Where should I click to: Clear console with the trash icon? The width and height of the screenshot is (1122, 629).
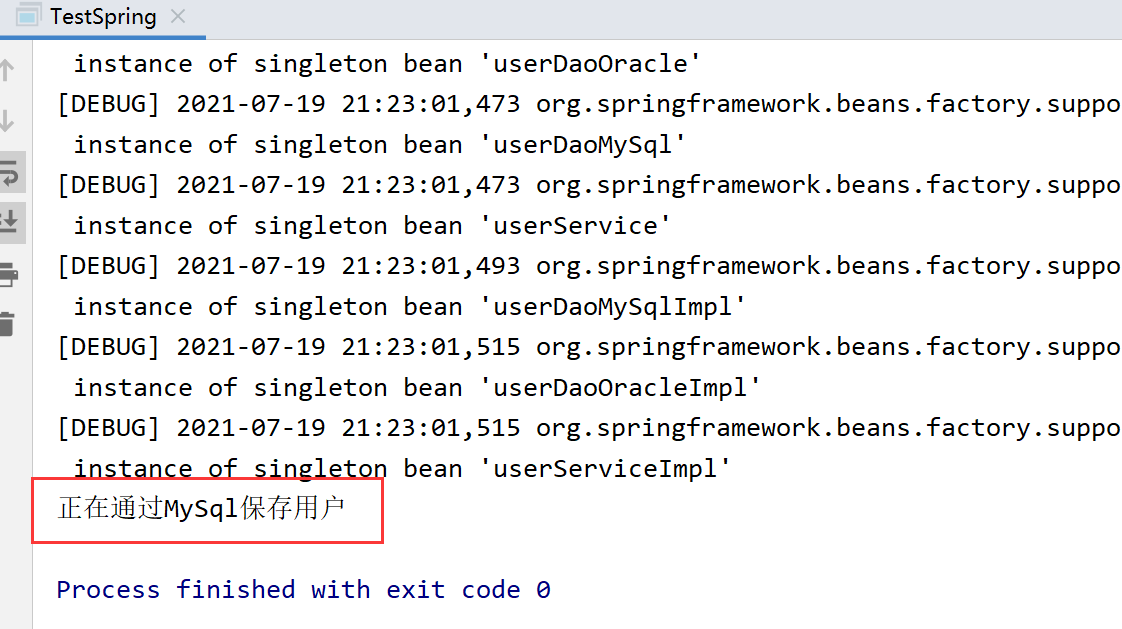(x=8, y=324)
